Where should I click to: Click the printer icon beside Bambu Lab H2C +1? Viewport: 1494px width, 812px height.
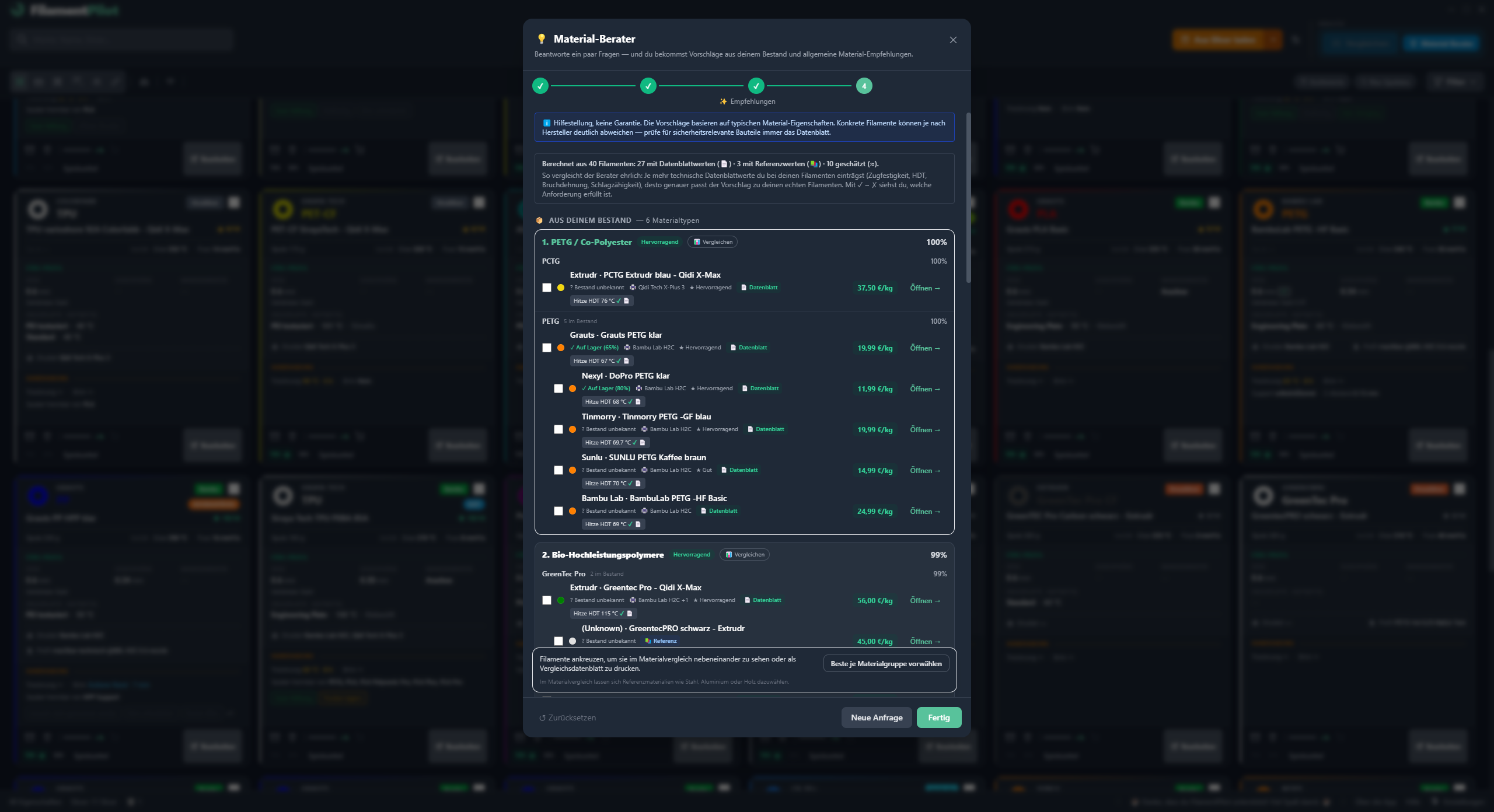[633, 600]
